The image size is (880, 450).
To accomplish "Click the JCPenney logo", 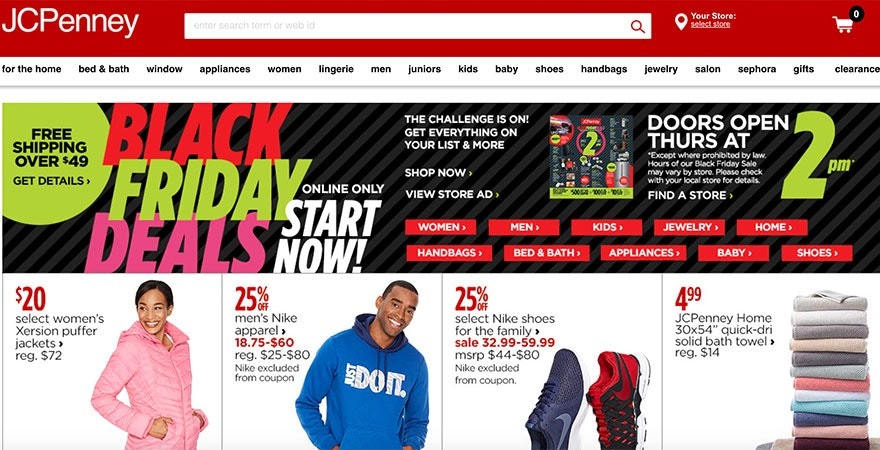I will (70, 24).
